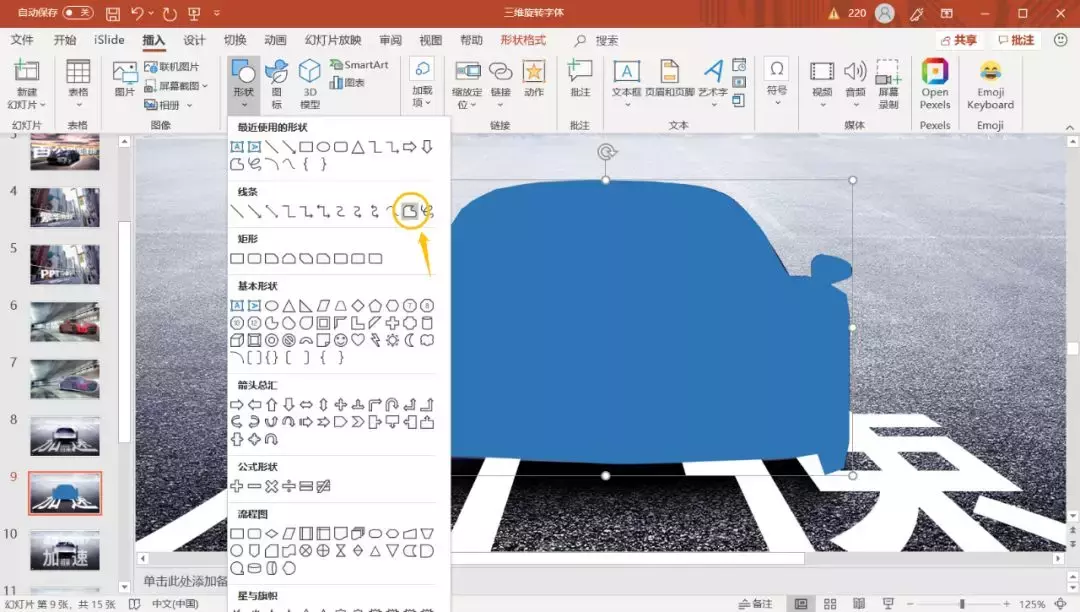Insert a SmartArt graphic

tap(359, 65)
